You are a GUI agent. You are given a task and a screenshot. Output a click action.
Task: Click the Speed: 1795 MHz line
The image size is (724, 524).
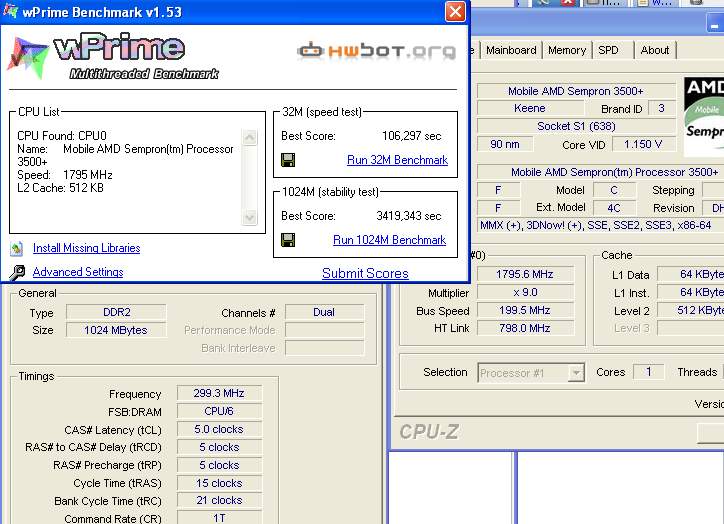(65, 175)
